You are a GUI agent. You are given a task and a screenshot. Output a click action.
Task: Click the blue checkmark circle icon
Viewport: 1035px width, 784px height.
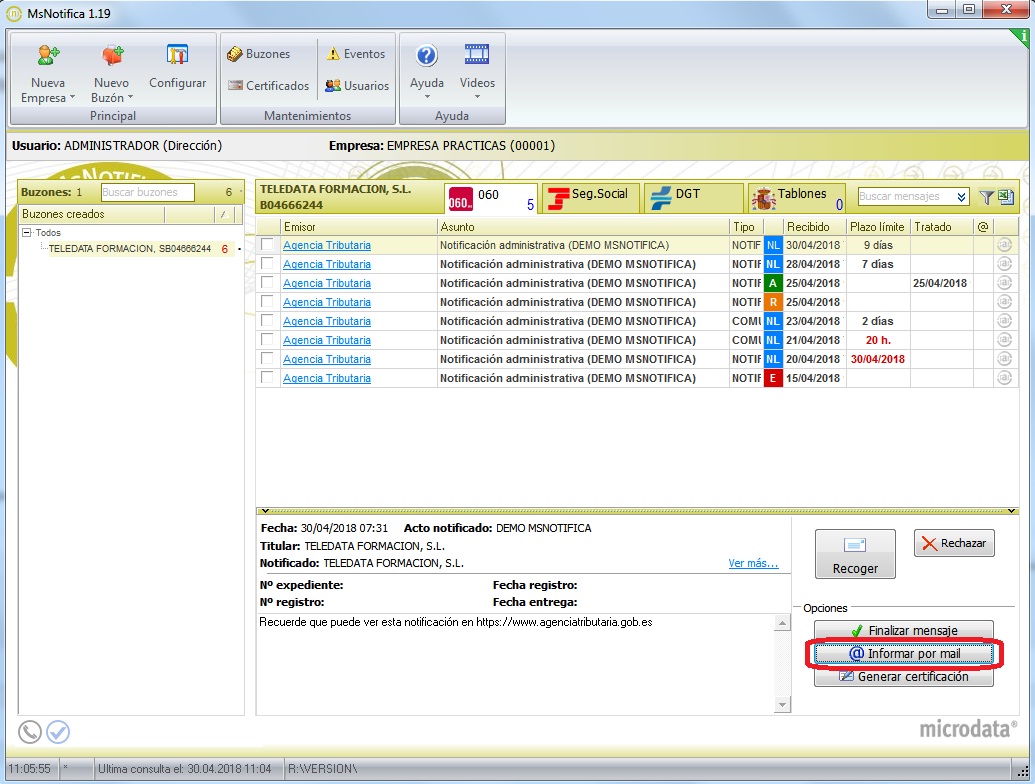(58, 732)
